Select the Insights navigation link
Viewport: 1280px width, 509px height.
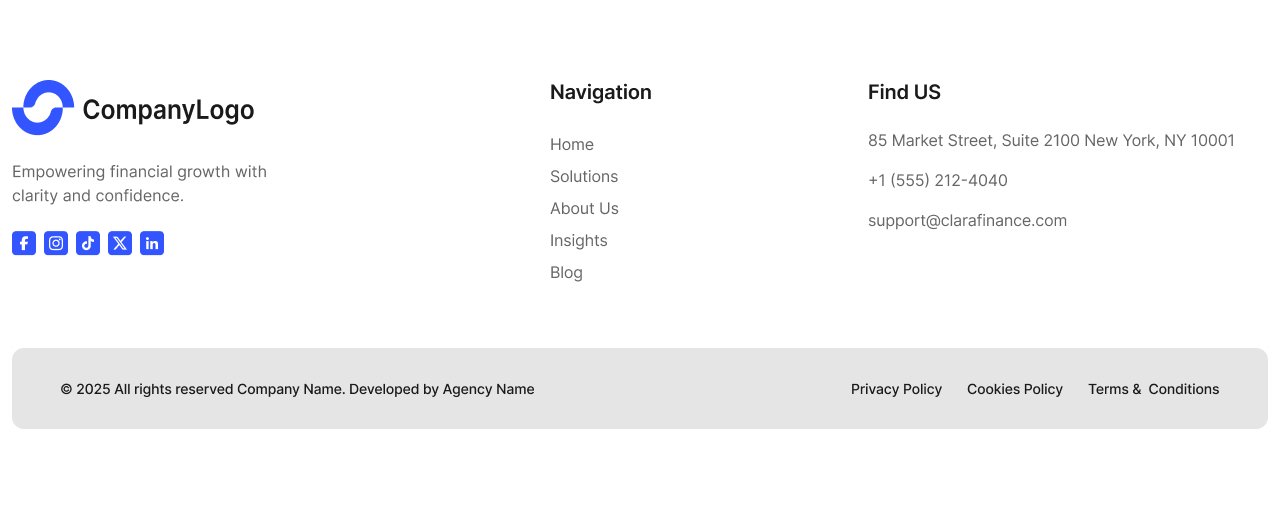(579, 241)
